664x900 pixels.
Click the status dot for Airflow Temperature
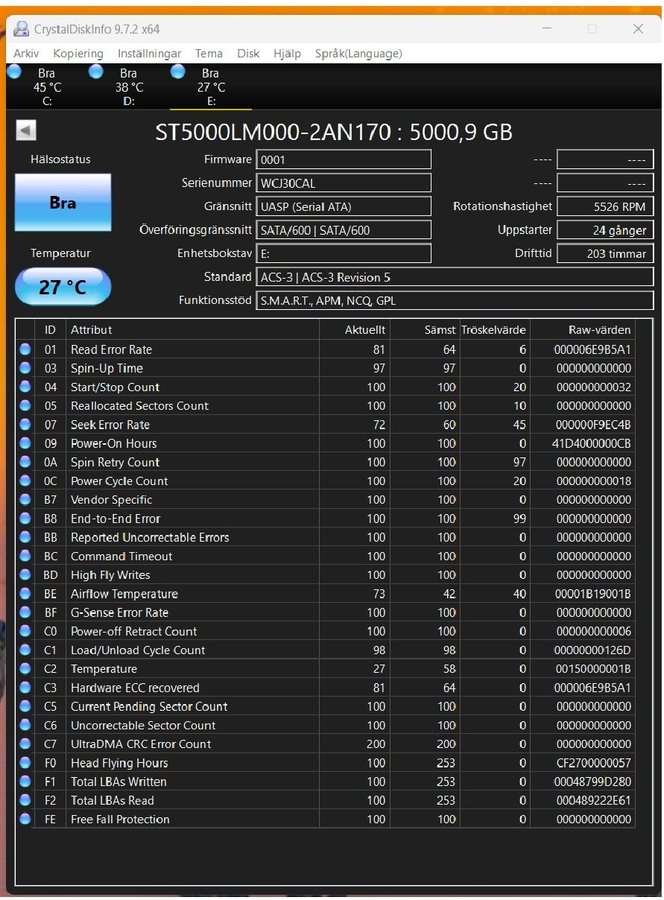tap(25, 593)
